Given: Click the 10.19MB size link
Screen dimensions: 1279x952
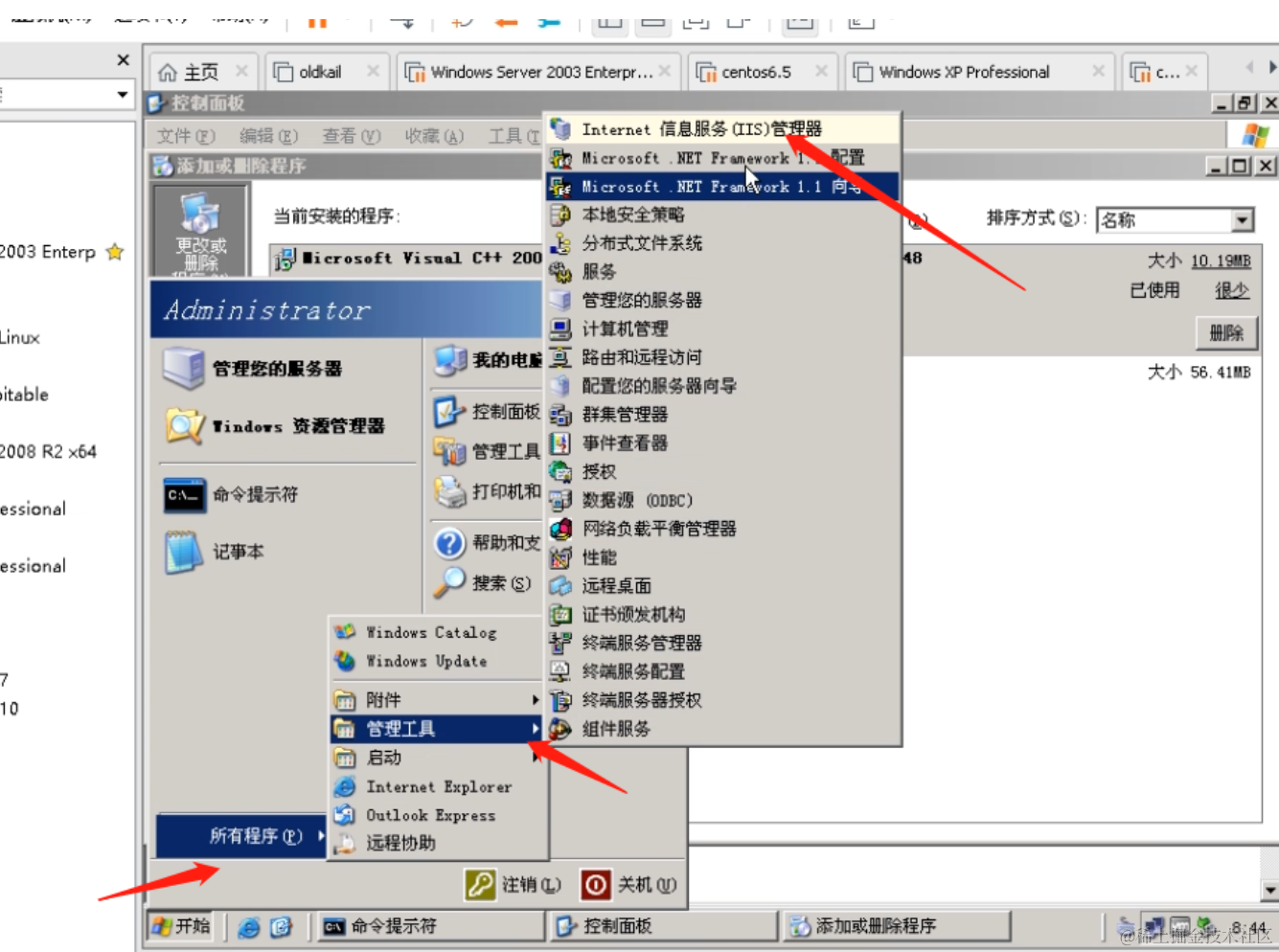Looking at the screenshot, I should click(x=1221, y=261).
